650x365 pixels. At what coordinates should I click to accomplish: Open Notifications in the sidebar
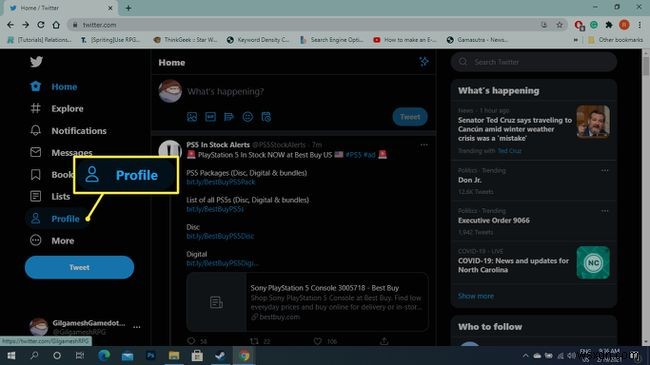(x=68, y=131)
